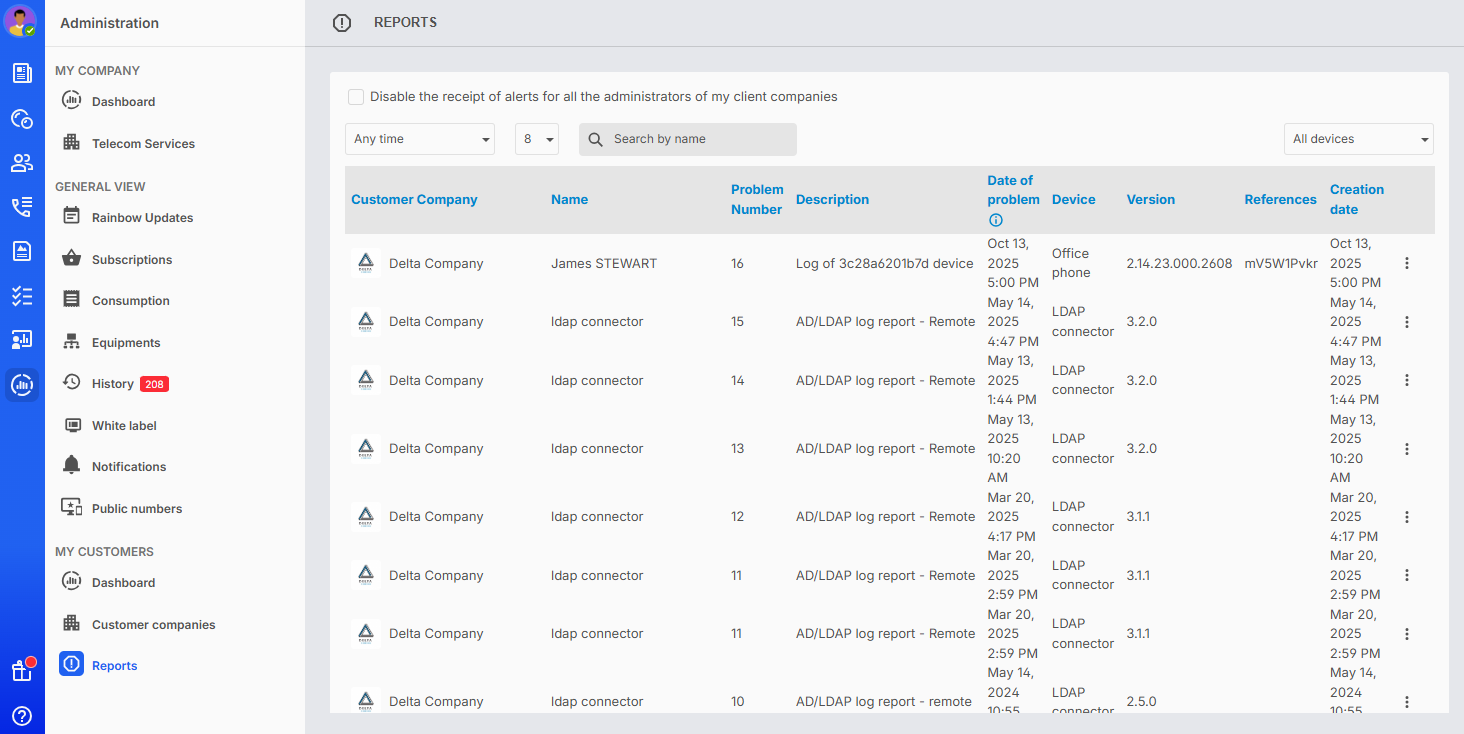Image resolution: width=1464 pixels, height=734 pixels.
Task: Open the rows per page dropdown showing 8
Action: point(537,139)
